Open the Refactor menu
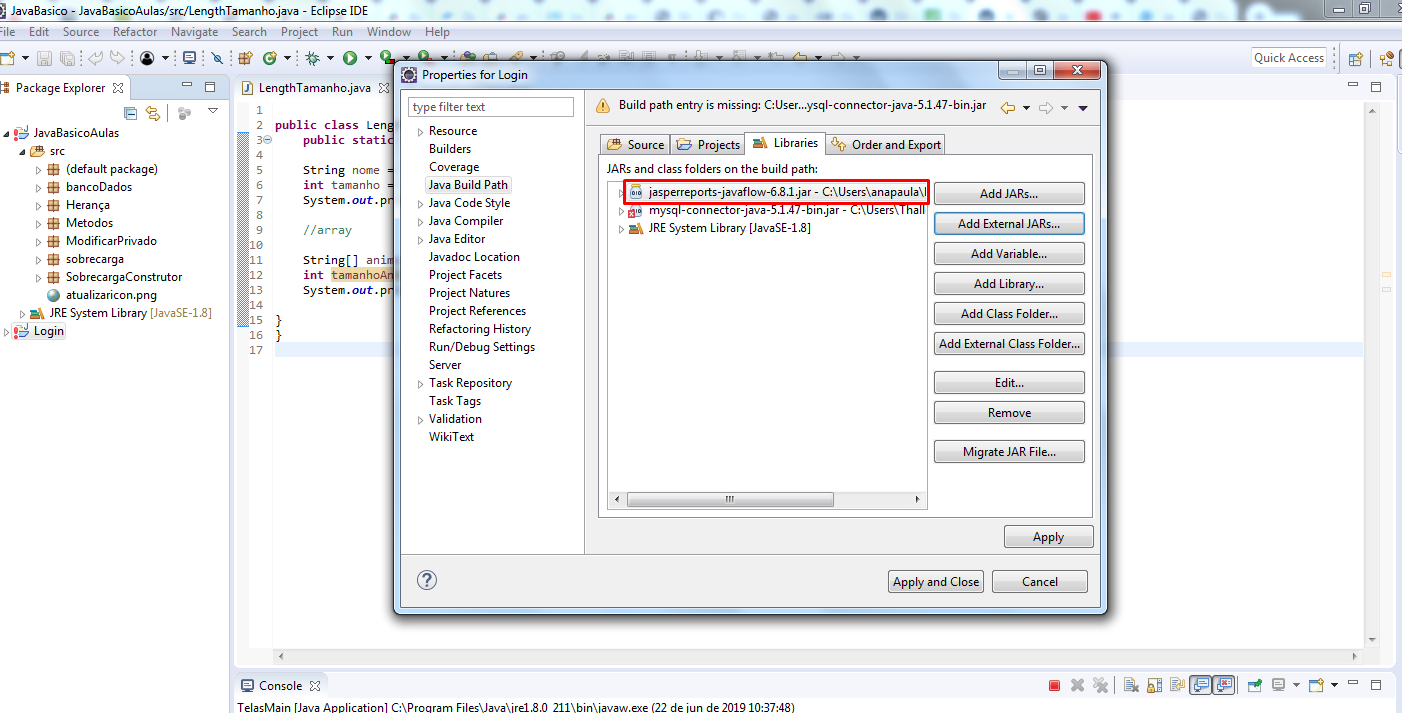 [x=135, y=32]
